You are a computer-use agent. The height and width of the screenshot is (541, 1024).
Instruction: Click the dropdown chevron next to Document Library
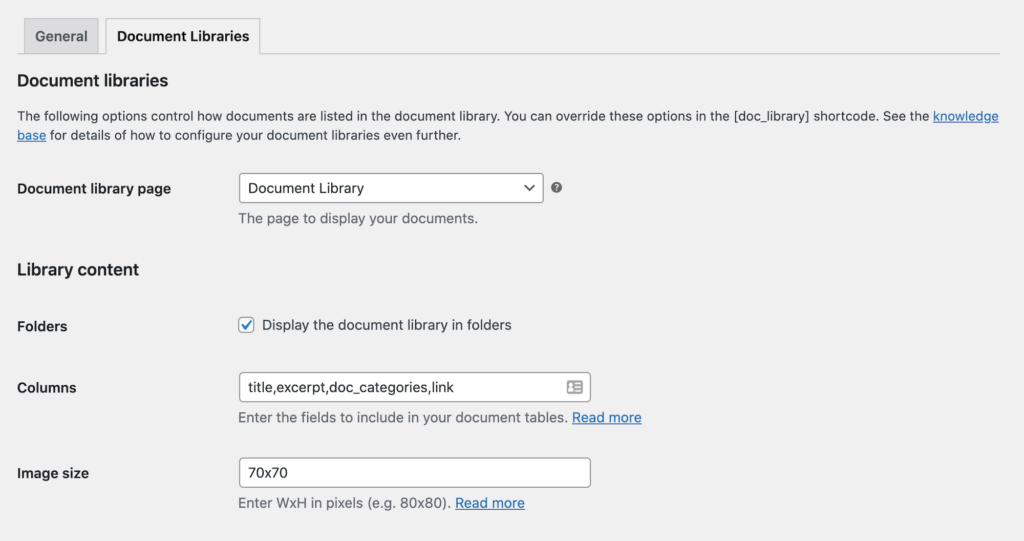(x=529, y=188)
